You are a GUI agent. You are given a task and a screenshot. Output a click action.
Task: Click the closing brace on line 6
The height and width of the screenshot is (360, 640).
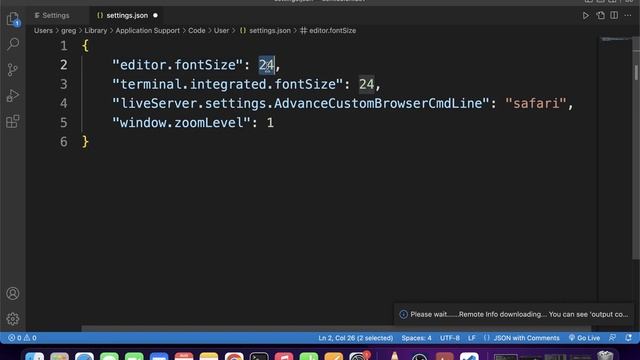tap(85, 142)
